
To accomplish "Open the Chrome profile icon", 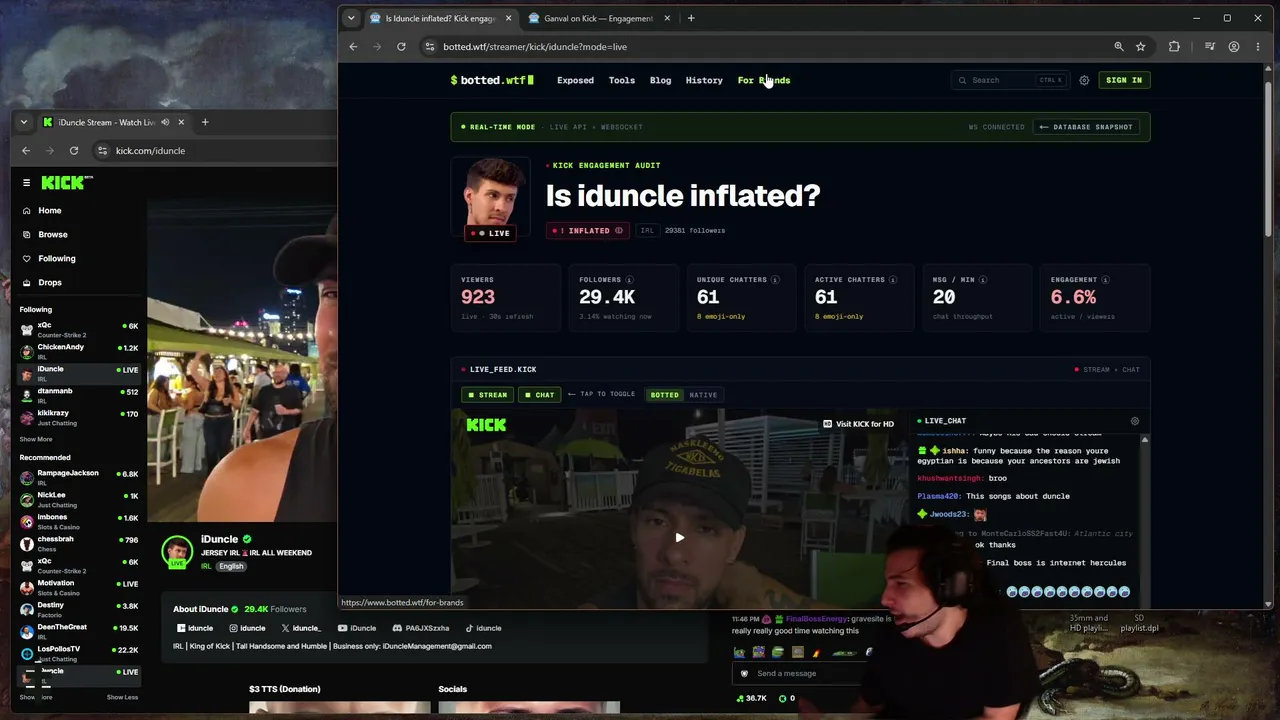I will click(x=1234, y=47).
